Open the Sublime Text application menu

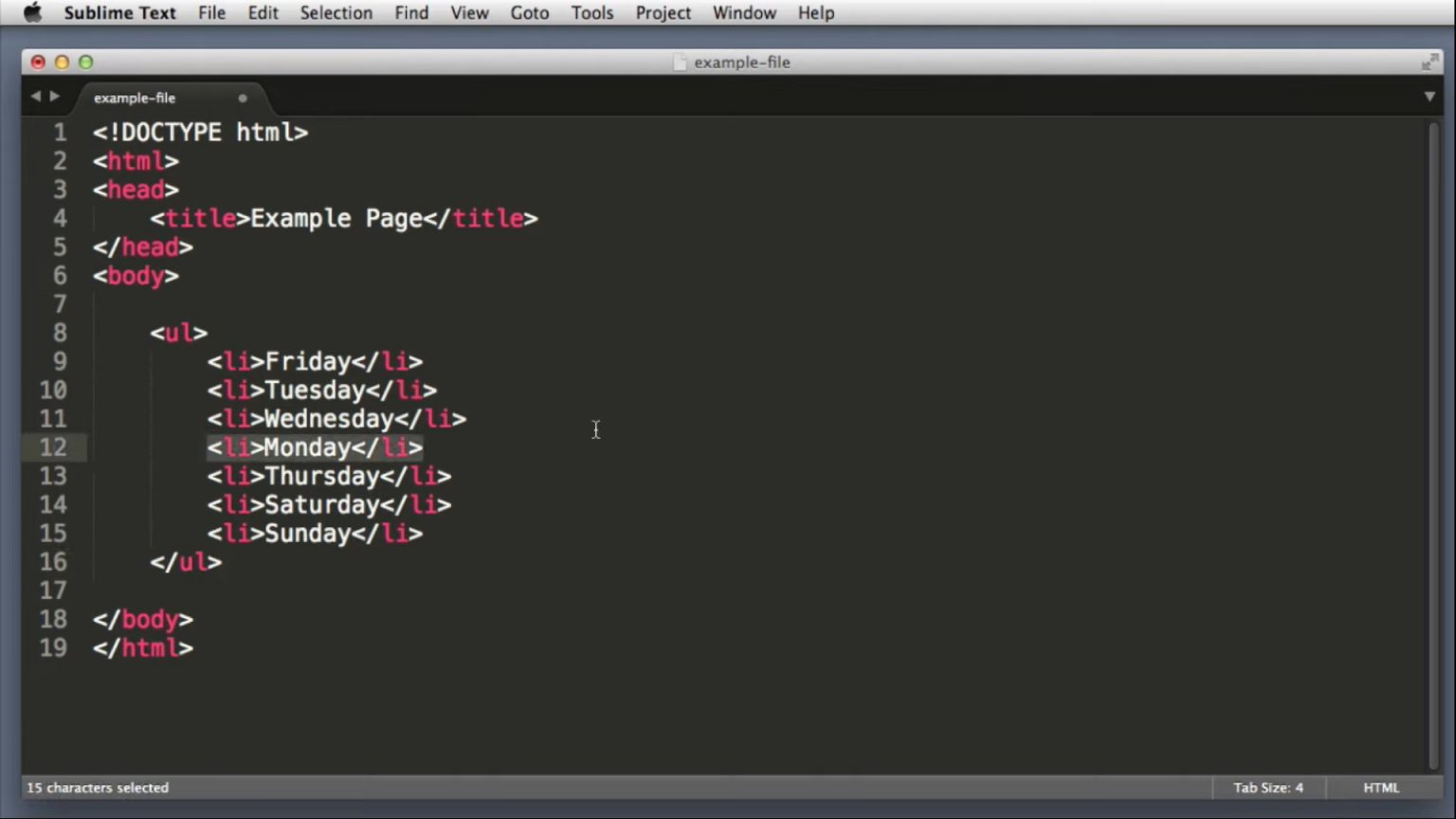[x=119, y=12]
